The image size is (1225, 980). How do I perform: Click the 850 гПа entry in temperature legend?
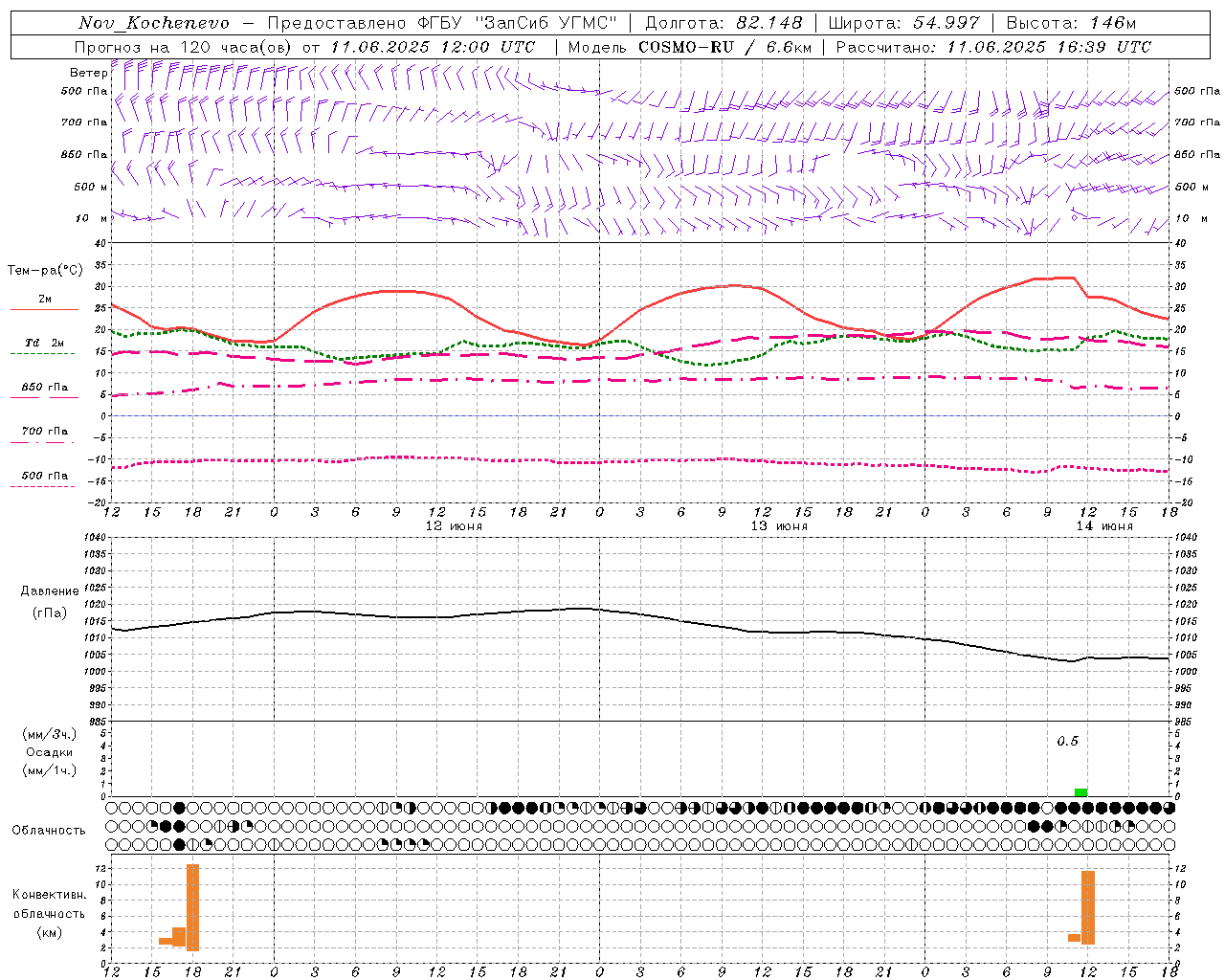tap(44, 388)
